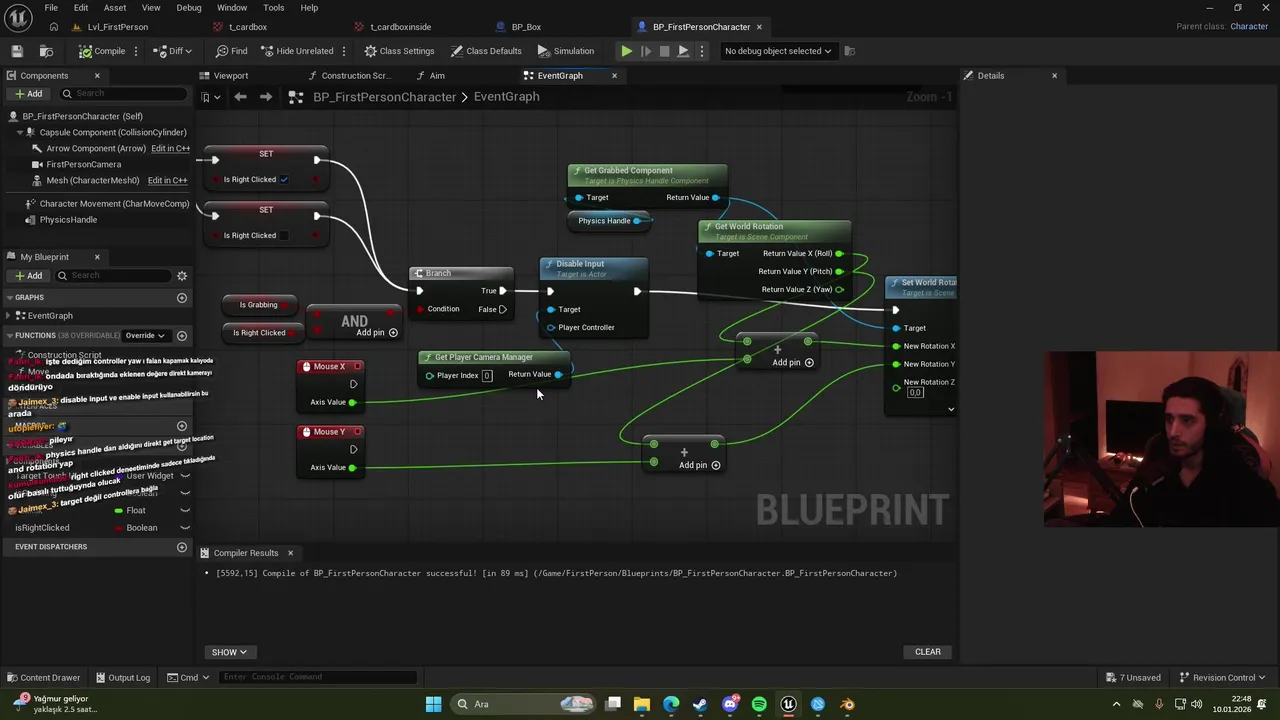Select the isRightClicked variable
Image resolution: width=1280 pixels, height=720 pixels.
pos(42,528)
